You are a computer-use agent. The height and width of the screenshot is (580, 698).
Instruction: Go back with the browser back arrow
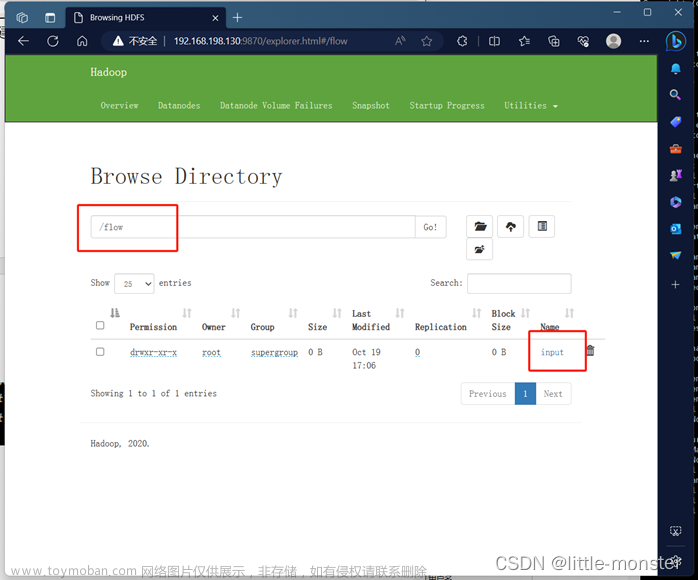(x=23, y=41)
